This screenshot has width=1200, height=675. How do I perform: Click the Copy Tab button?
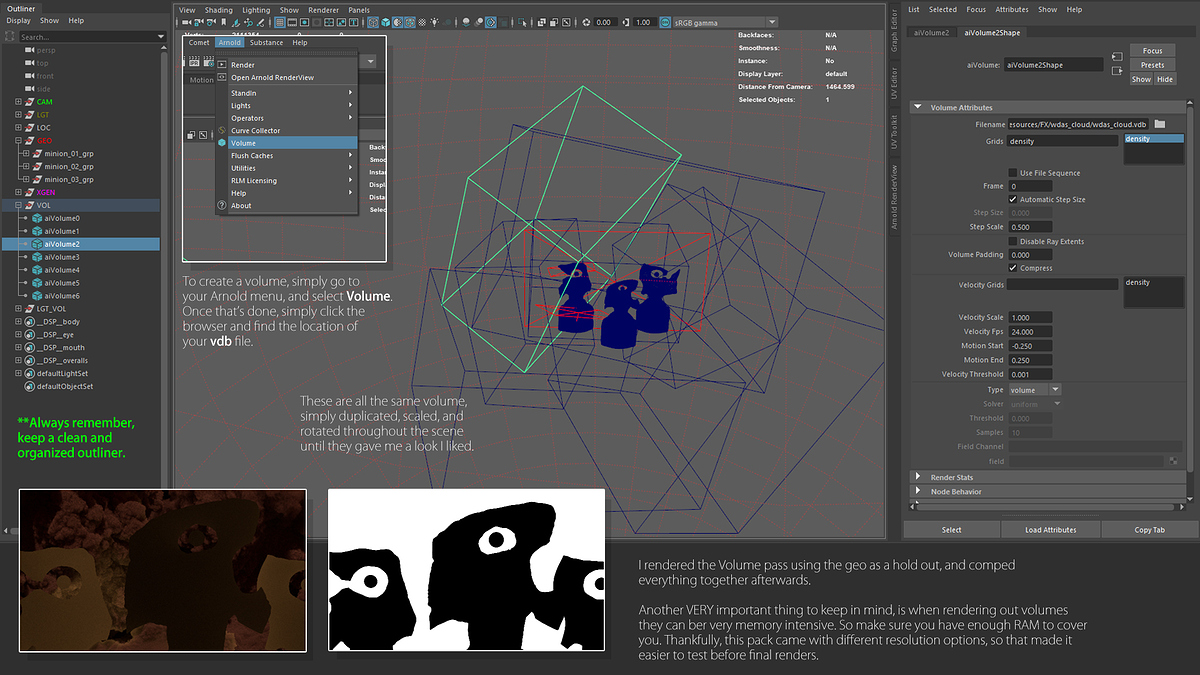[x=1148, y=529]
